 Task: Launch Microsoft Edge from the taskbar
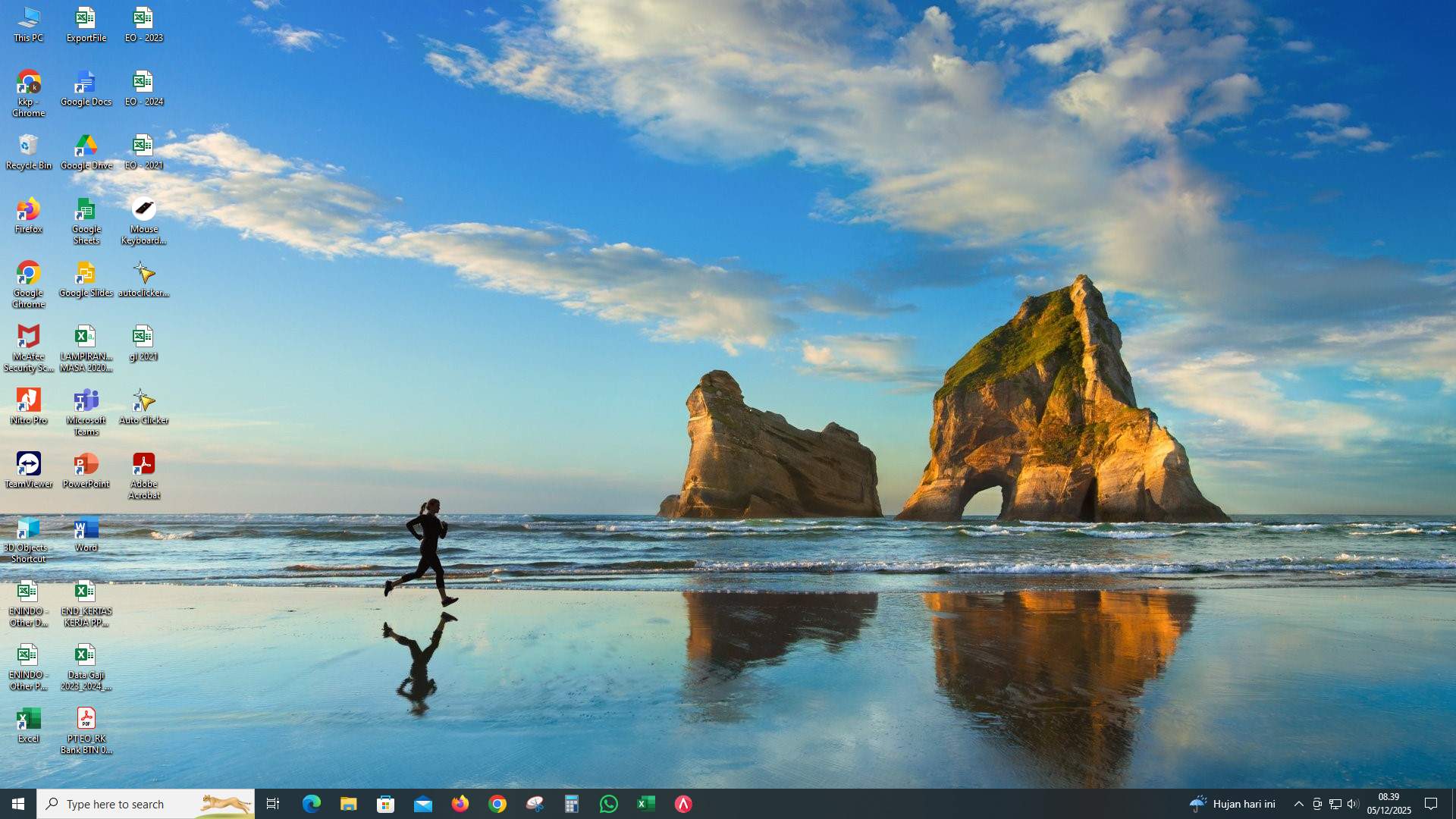click(312, 804)
